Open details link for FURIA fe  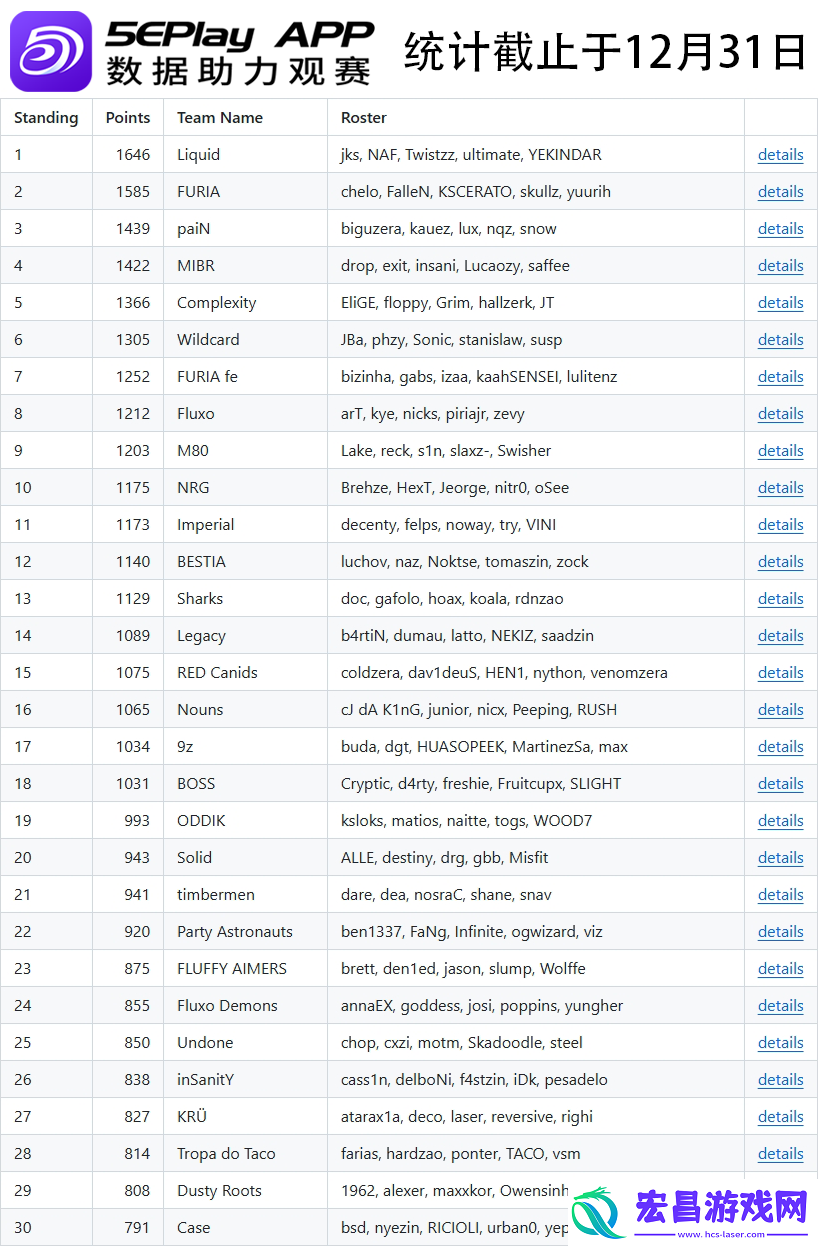coord(780,377)
